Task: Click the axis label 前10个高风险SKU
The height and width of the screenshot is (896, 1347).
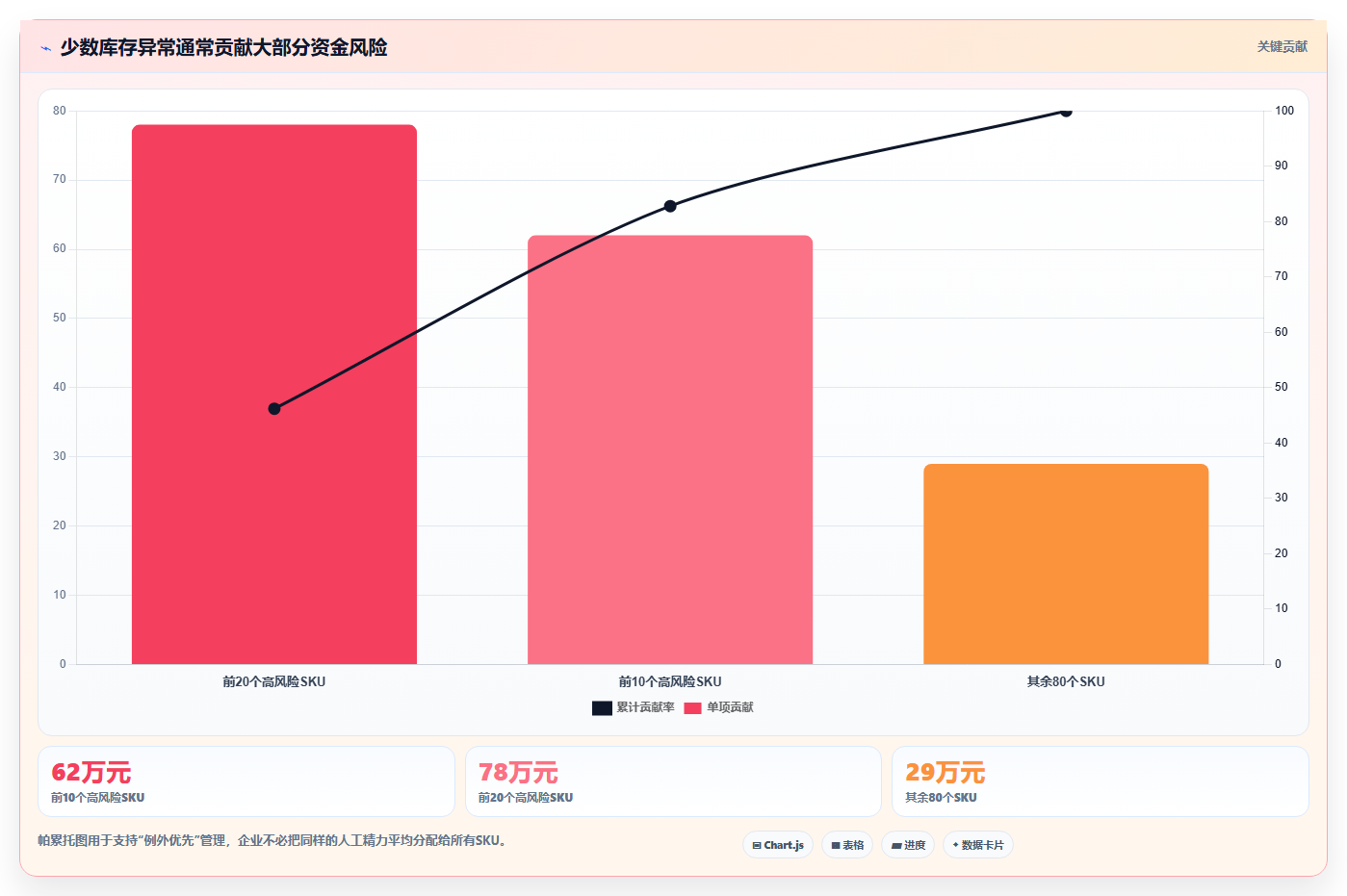Action: [x=670, y=681]
